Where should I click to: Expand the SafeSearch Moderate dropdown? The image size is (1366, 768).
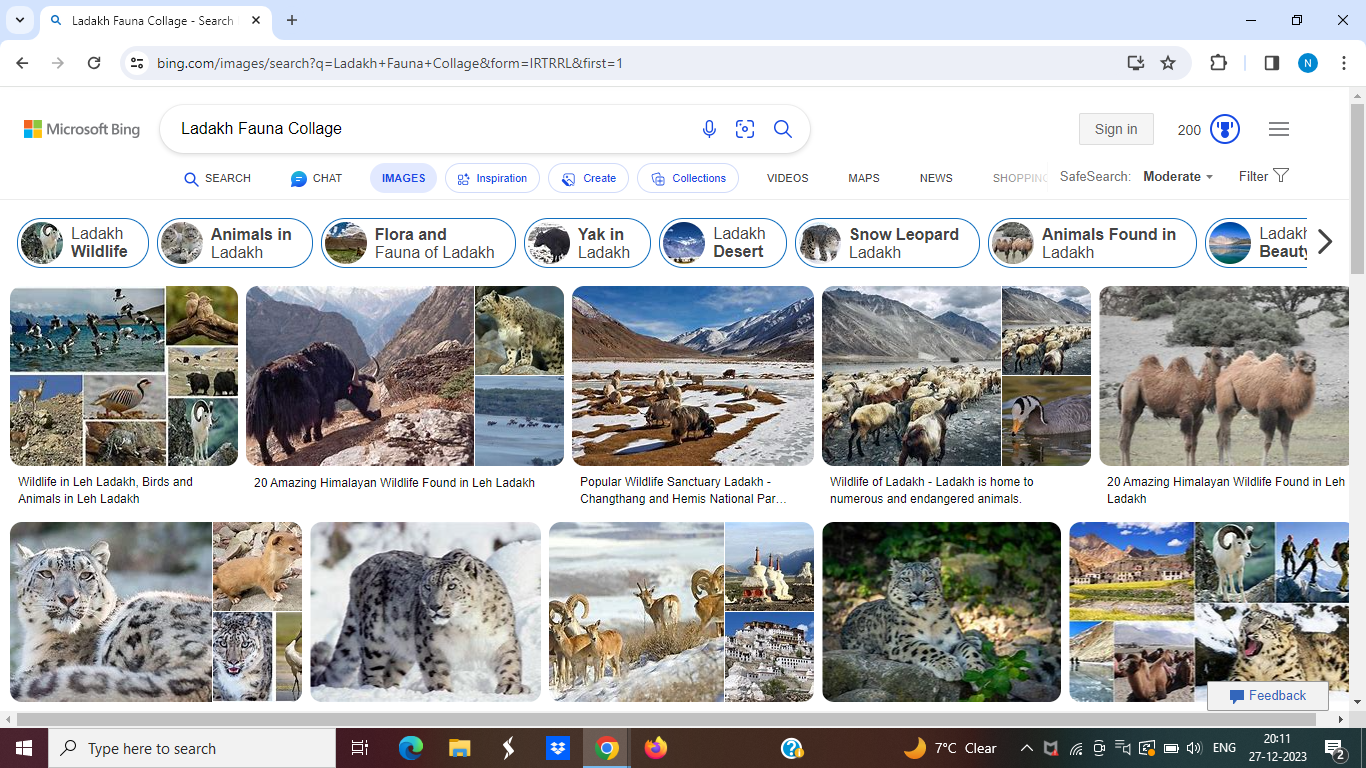pos(1178,177)
